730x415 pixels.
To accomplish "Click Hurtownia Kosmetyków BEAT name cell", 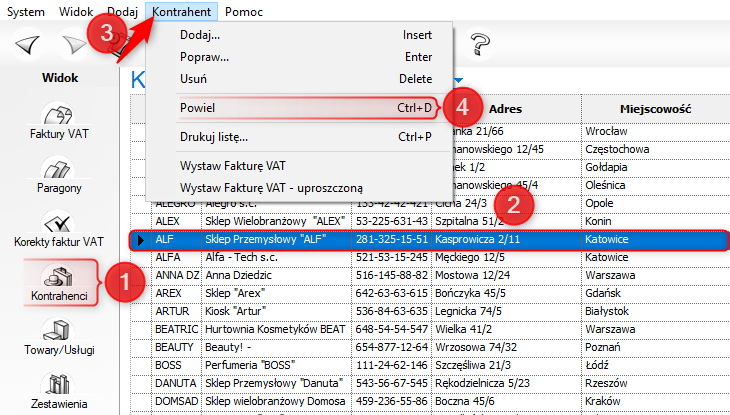I will (x=276, y=329).
